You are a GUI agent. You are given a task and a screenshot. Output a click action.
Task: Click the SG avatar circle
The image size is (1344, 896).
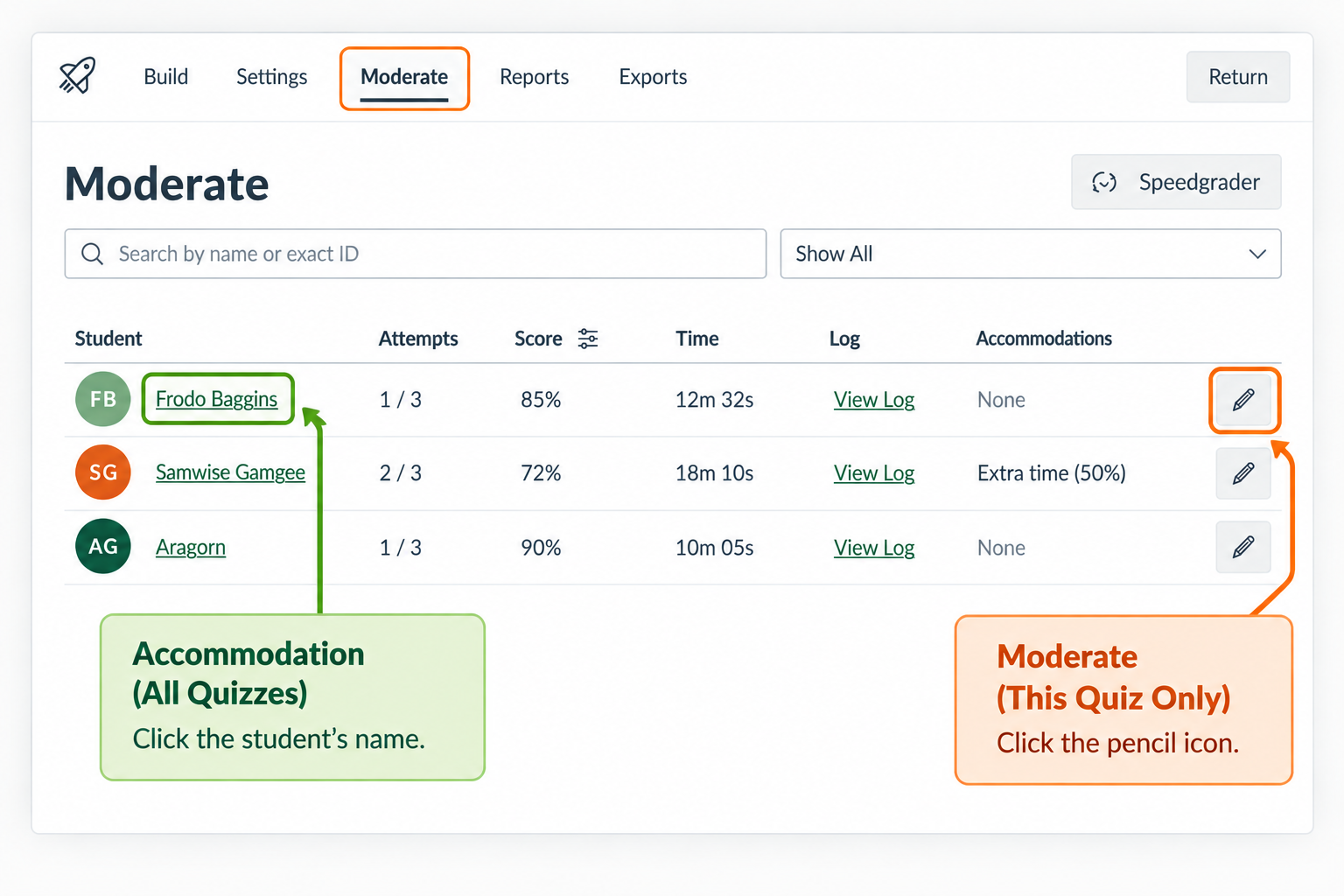[103, 472]
